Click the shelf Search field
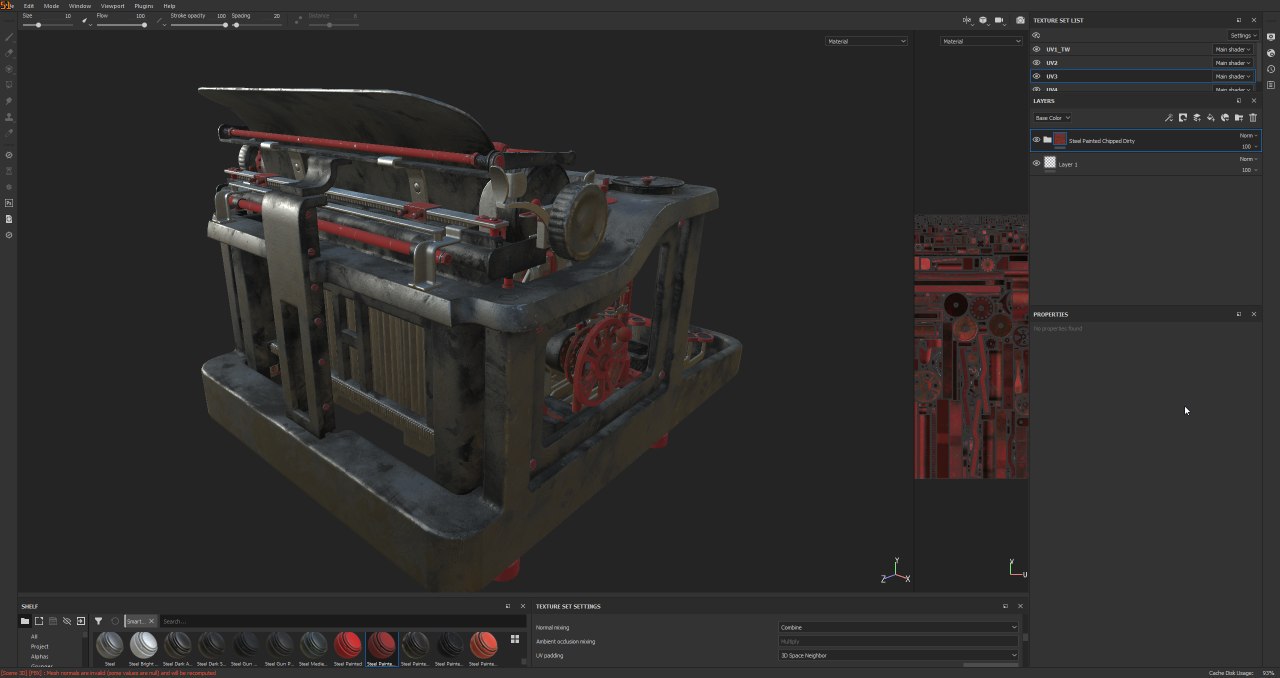The image size is (1280, 678). coord(342,621)
